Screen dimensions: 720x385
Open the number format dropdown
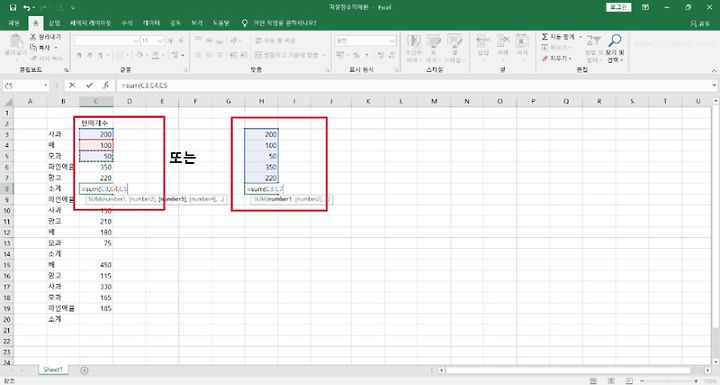pos(392,41)
